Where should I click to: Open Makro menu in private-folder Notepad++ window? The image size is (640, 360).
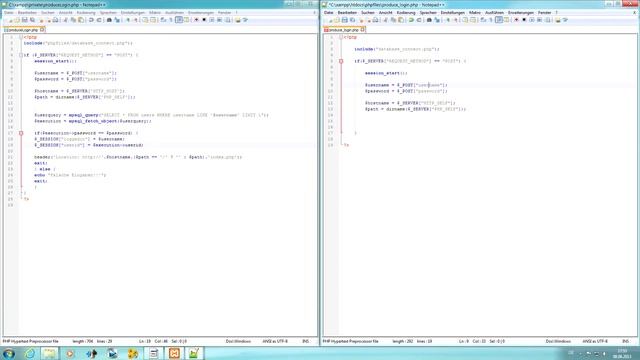tap(155, 13)
